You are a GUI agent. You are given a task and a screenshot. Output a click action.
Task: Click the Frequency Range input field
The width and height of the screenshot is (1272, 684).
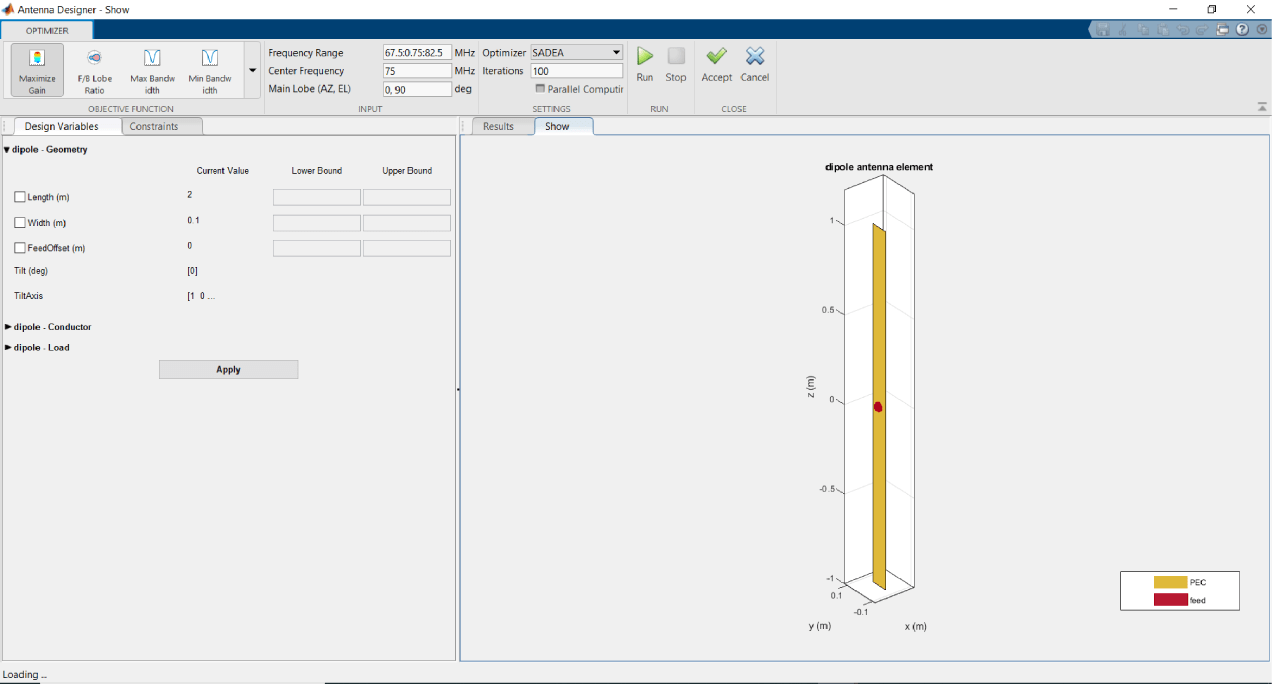point(416,52)
